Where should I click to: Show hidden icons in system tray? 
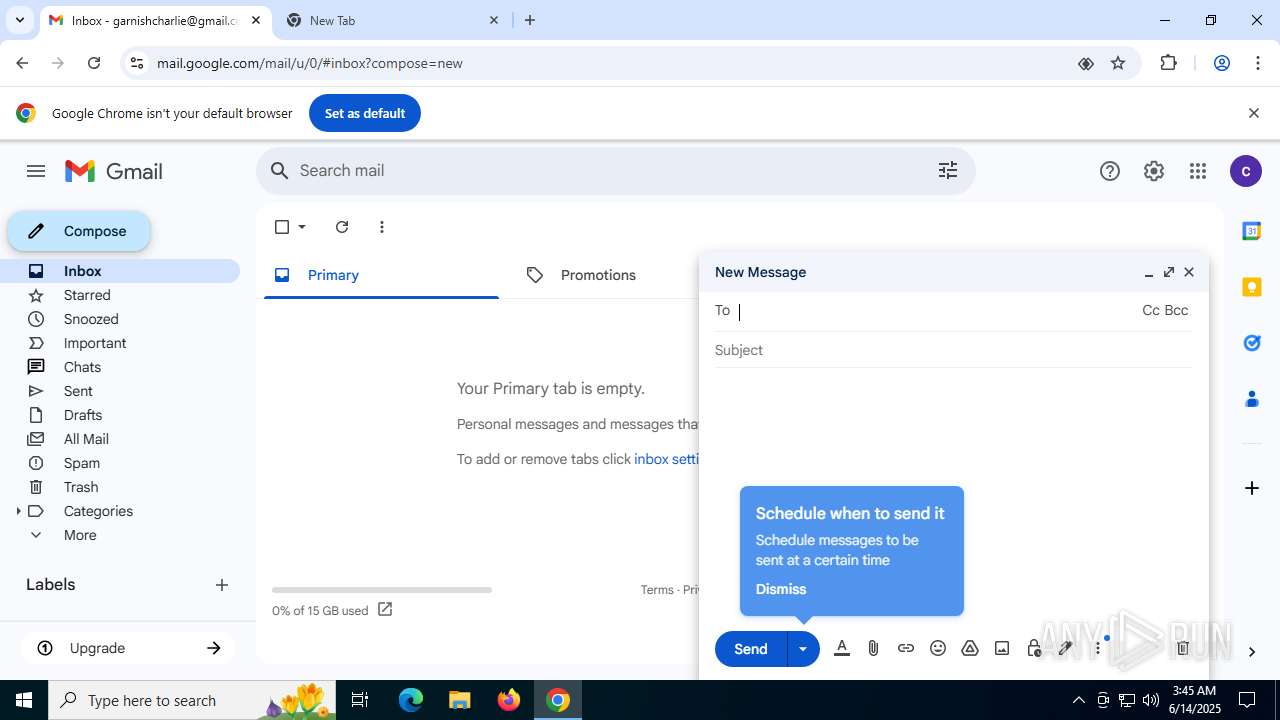click(x=1078, y=700)
